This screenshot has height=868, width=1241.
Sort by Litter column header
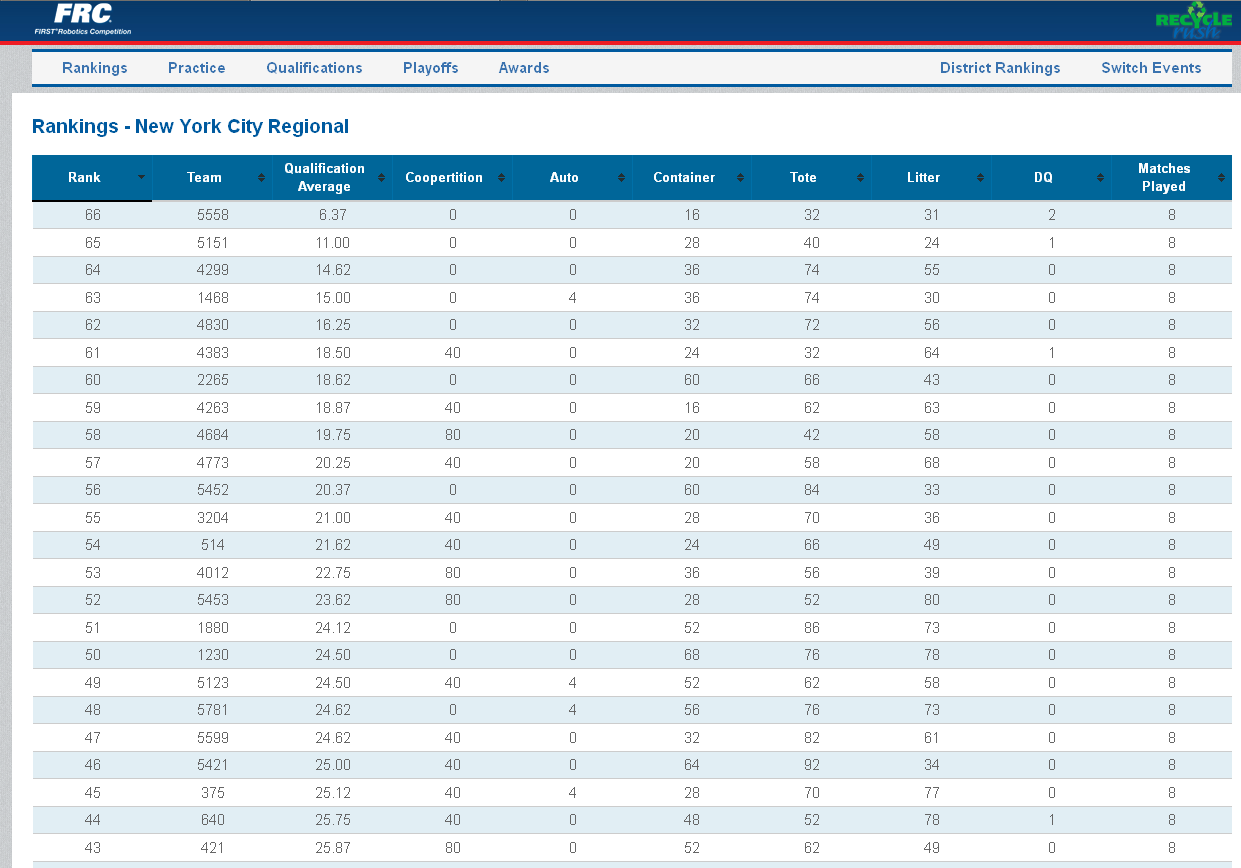point(932,178)
